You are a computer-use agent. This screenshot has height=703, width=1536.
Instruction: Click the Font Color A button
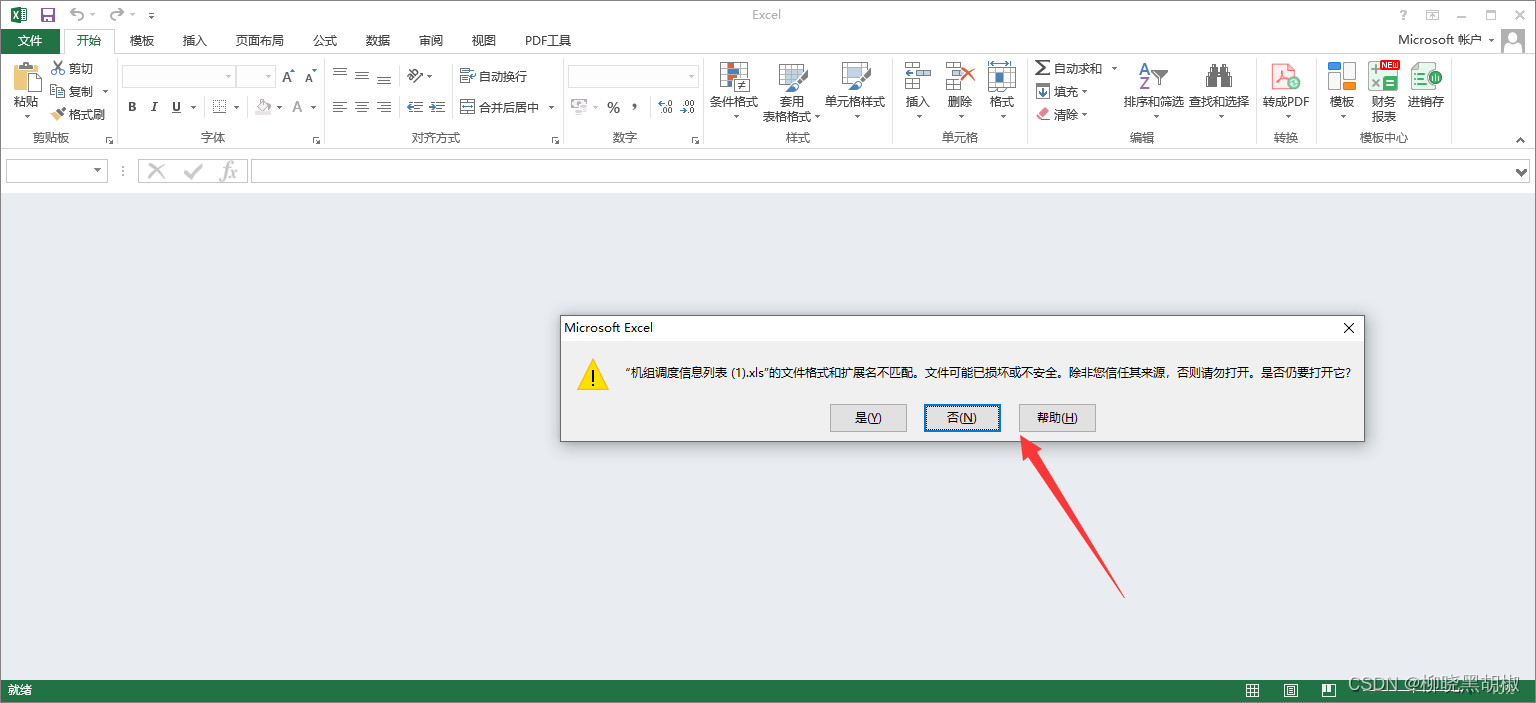click(298, 107)
